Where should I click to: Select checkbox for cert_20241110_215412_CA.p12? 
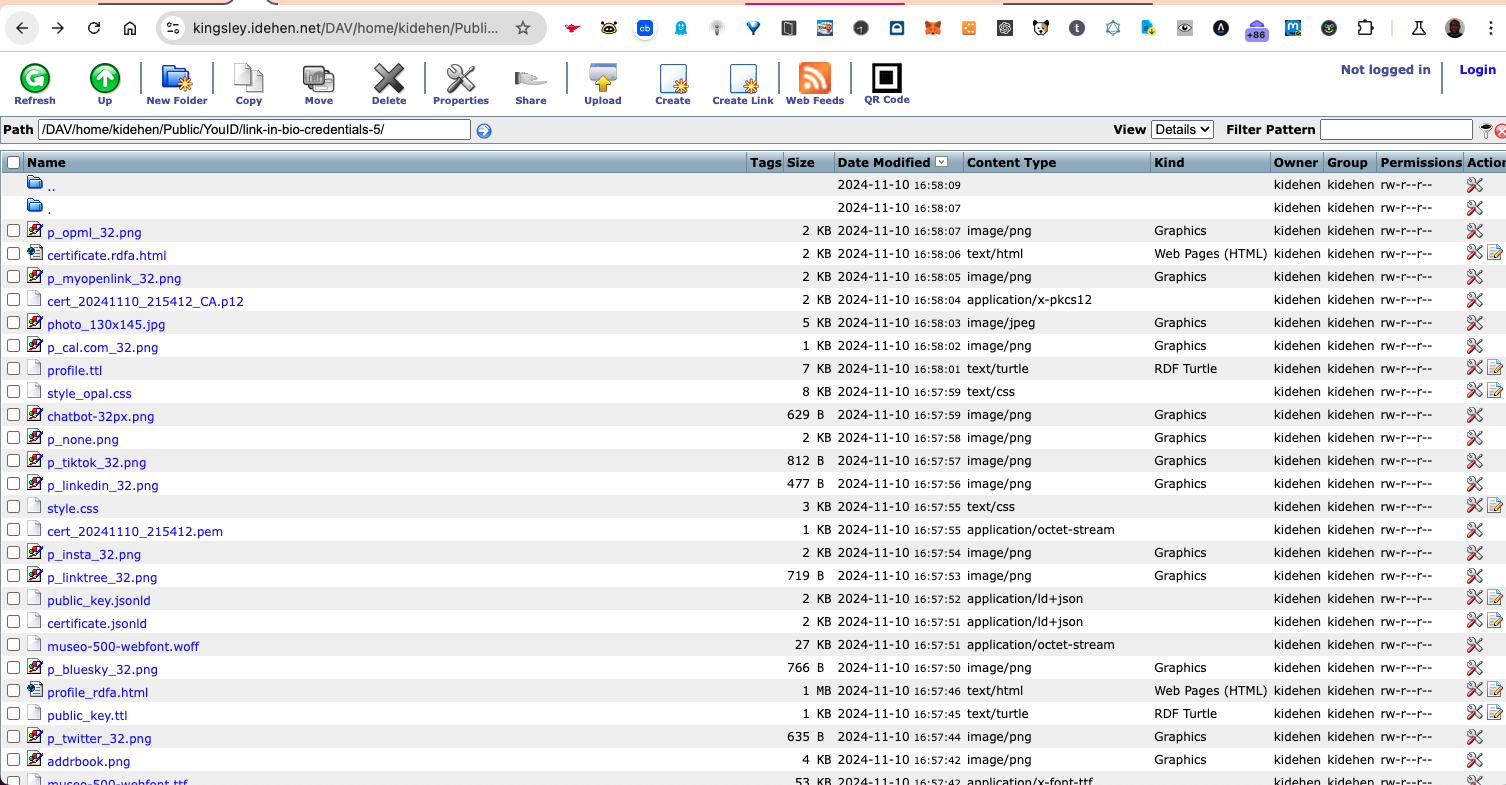pos(14,299)
